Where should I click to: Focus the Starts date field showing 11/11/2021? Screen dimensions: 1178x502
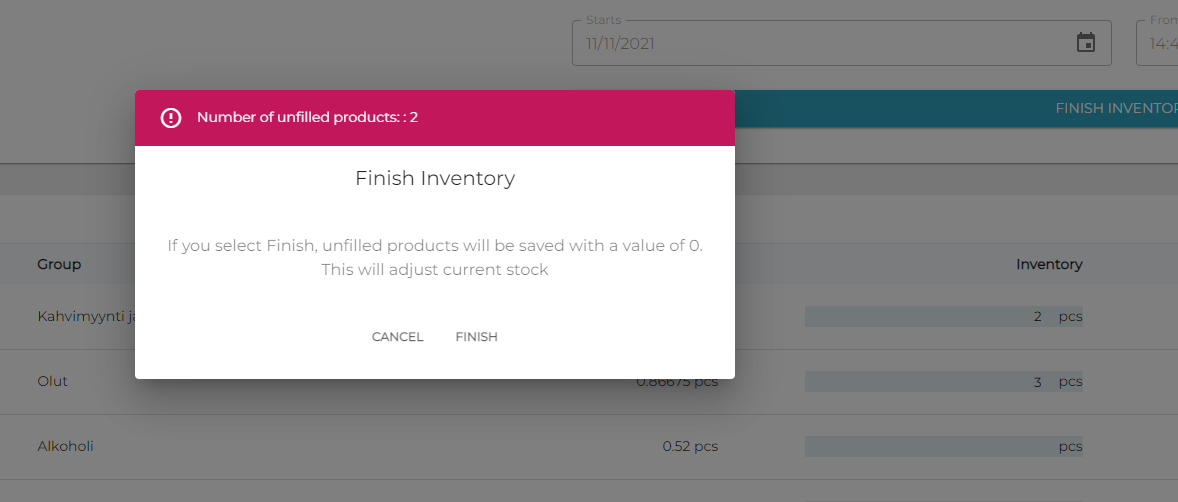click(820, 44)
